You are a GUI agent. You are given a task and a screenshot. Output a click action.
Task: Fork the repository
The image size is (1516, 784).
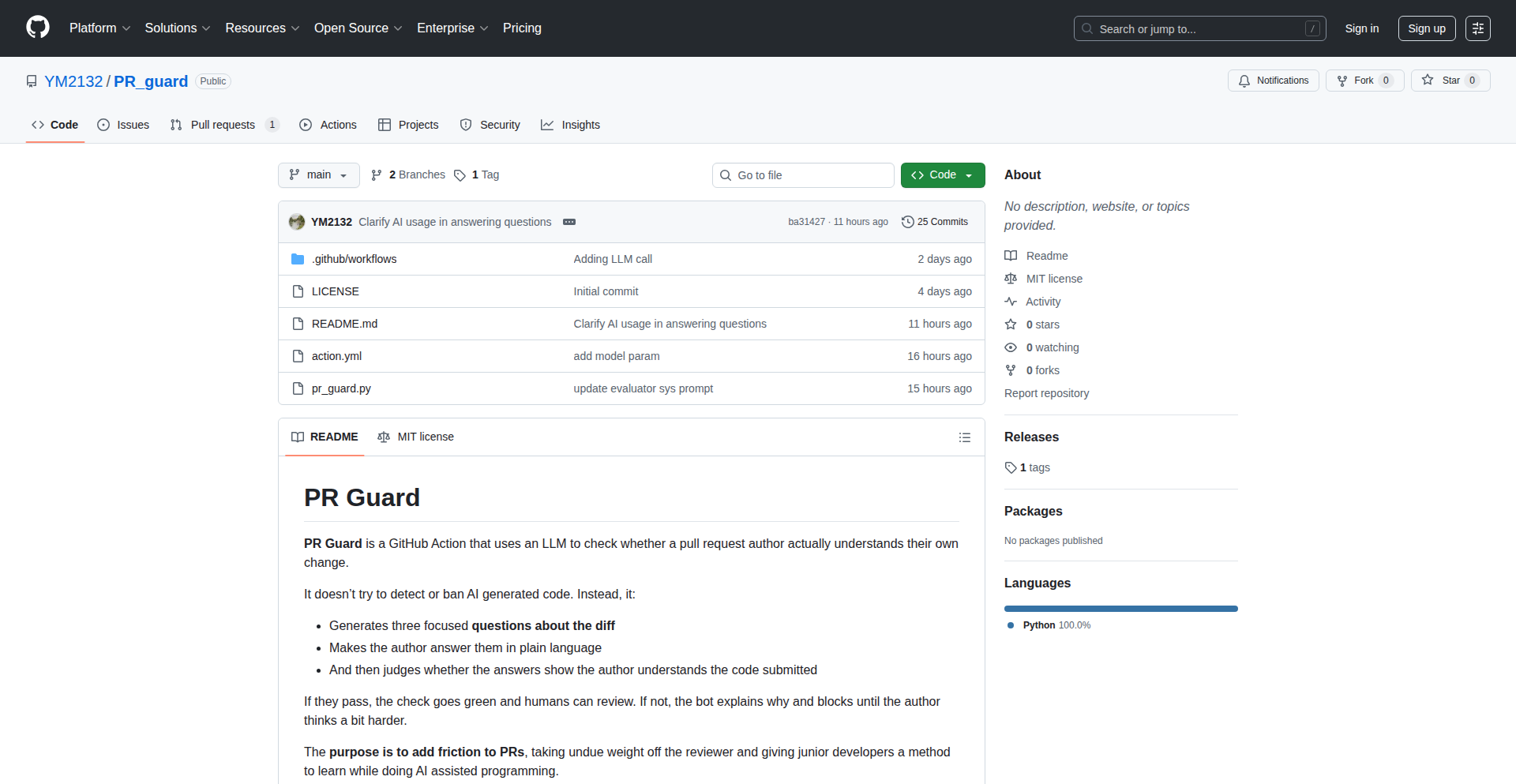(1364, 81)
